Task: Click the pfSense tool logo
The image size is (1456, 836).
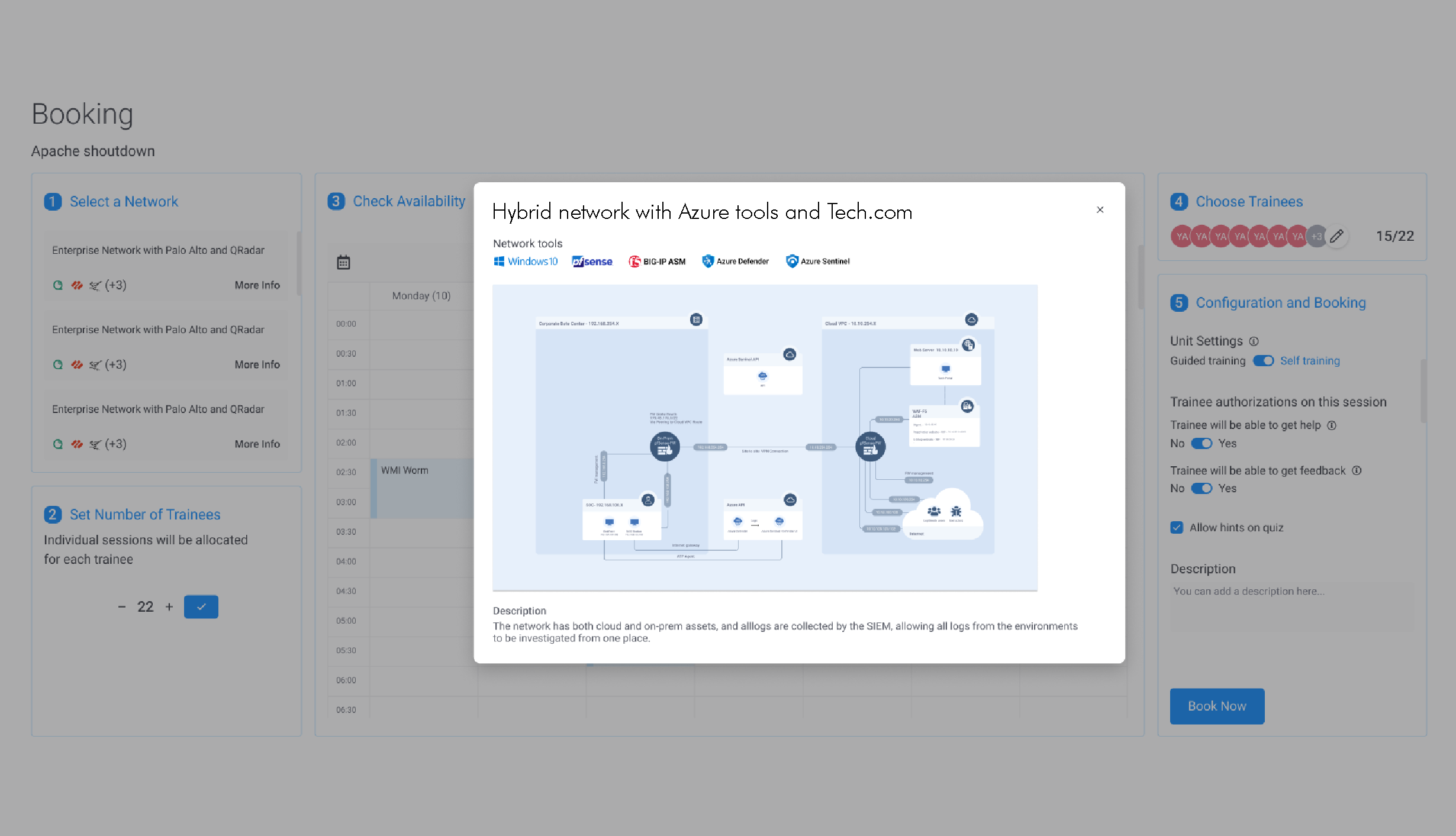Action: click(x=592, y=262)
